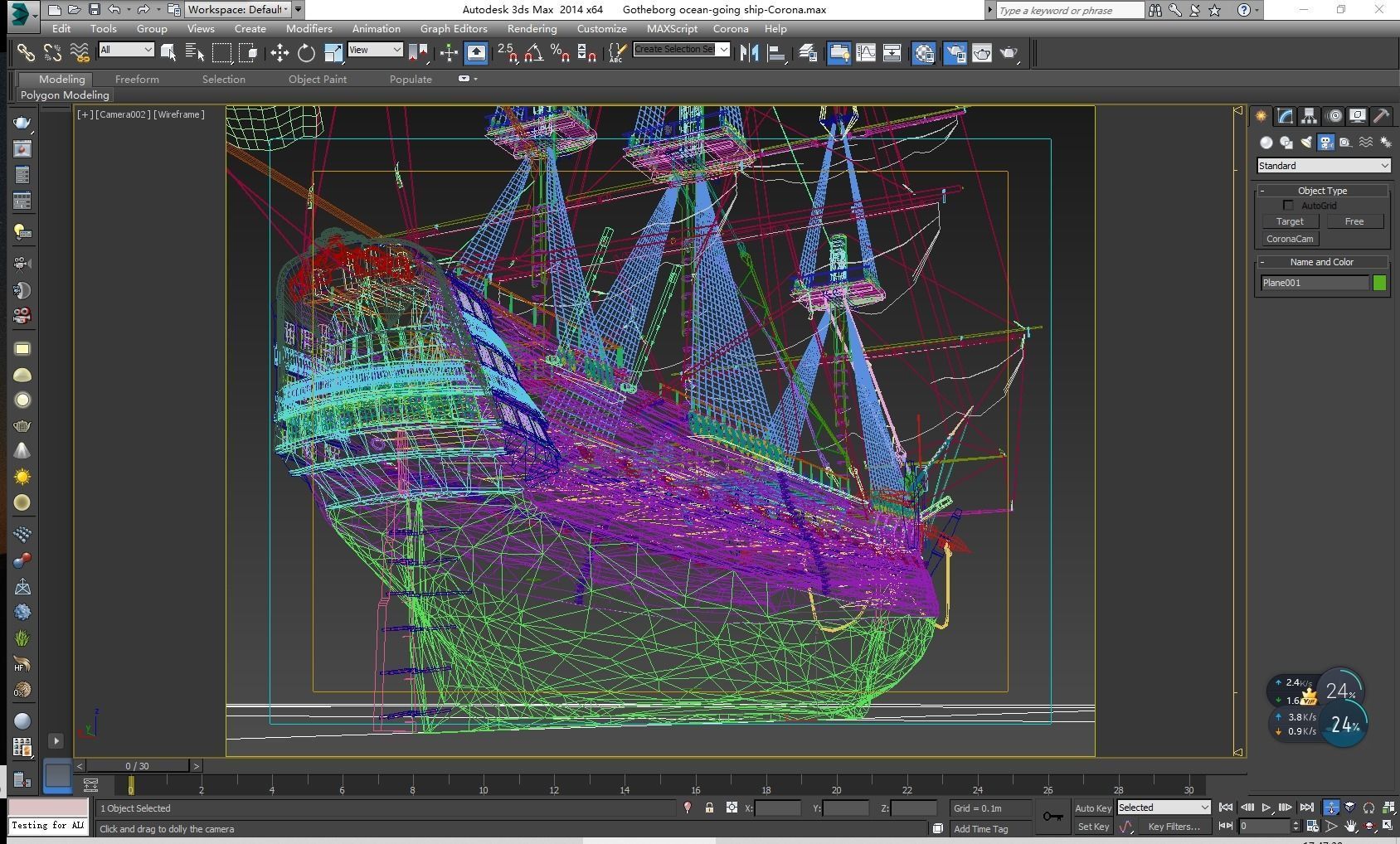Click the Pan View hand icon
This screenshot has height=844, width=1400.
(1350, 826)
